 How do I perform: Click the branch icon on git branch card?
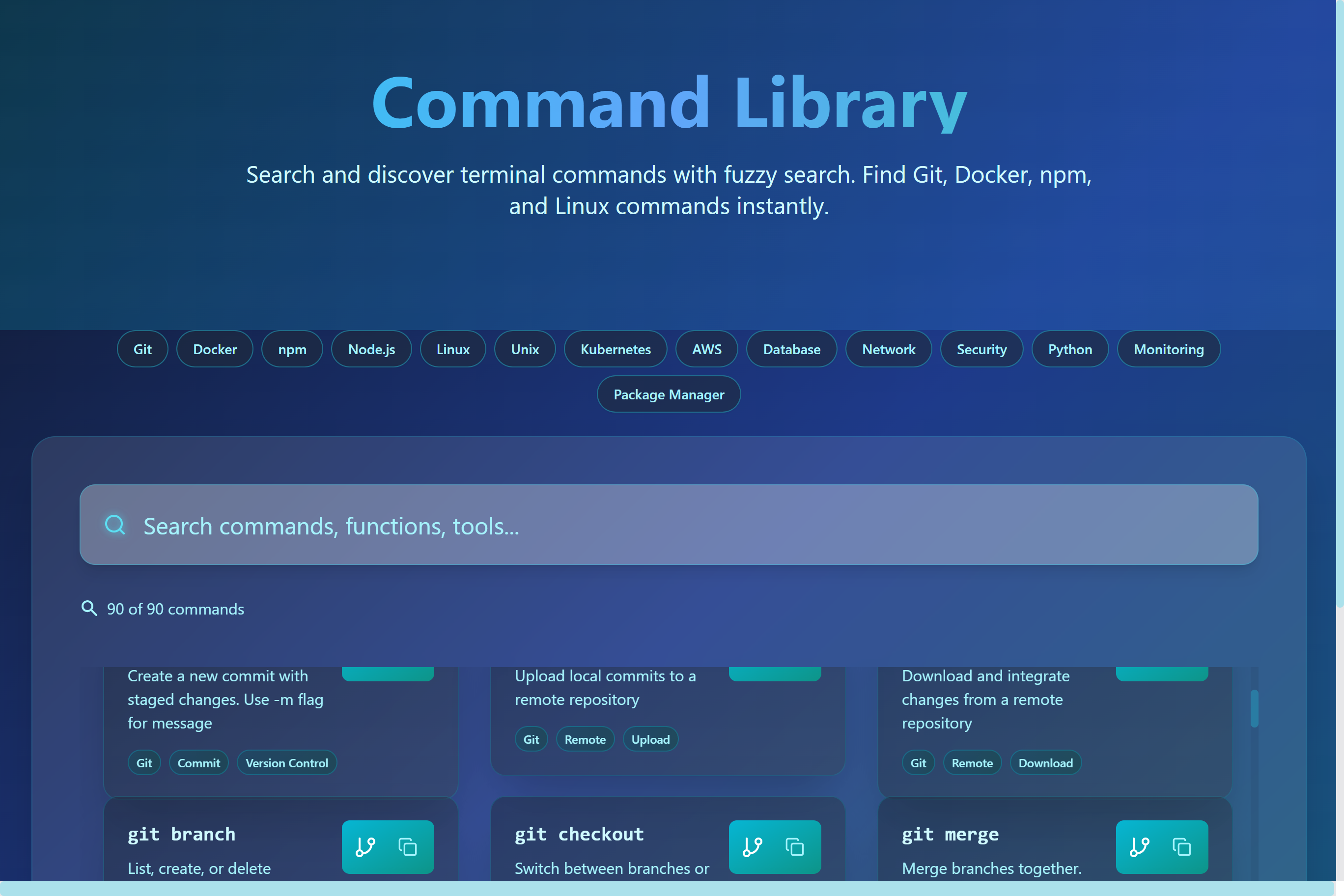[365, 847]
